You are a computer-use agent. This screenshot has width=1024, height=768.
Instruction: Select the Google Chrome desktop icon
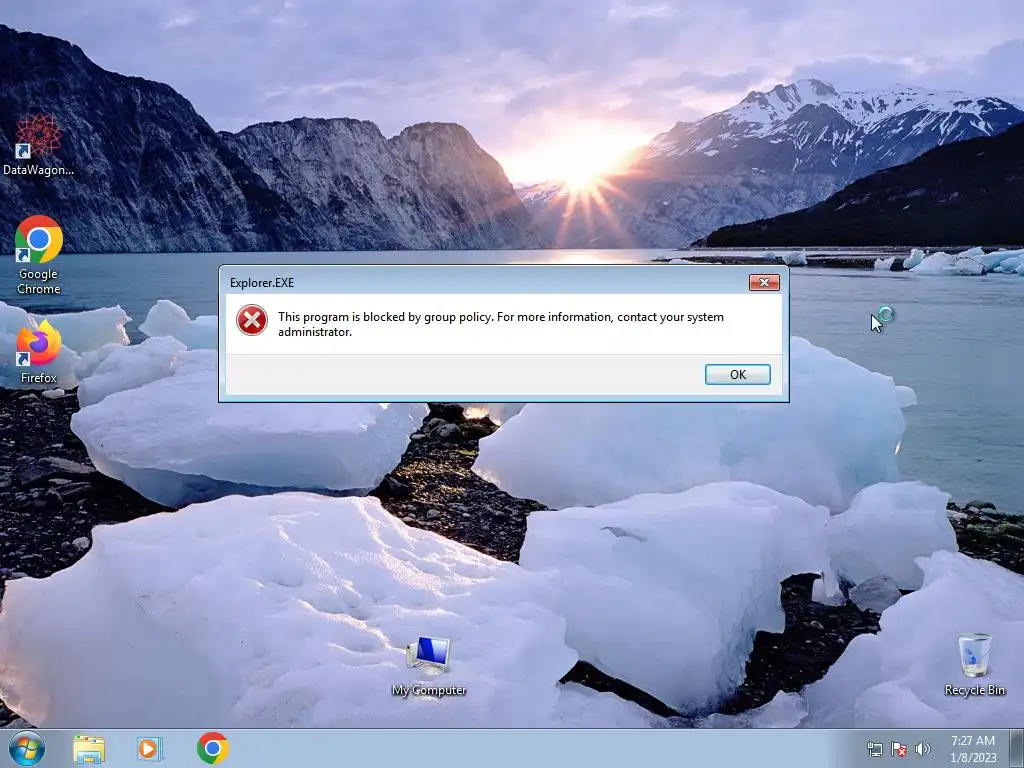[x=39, y=255]
